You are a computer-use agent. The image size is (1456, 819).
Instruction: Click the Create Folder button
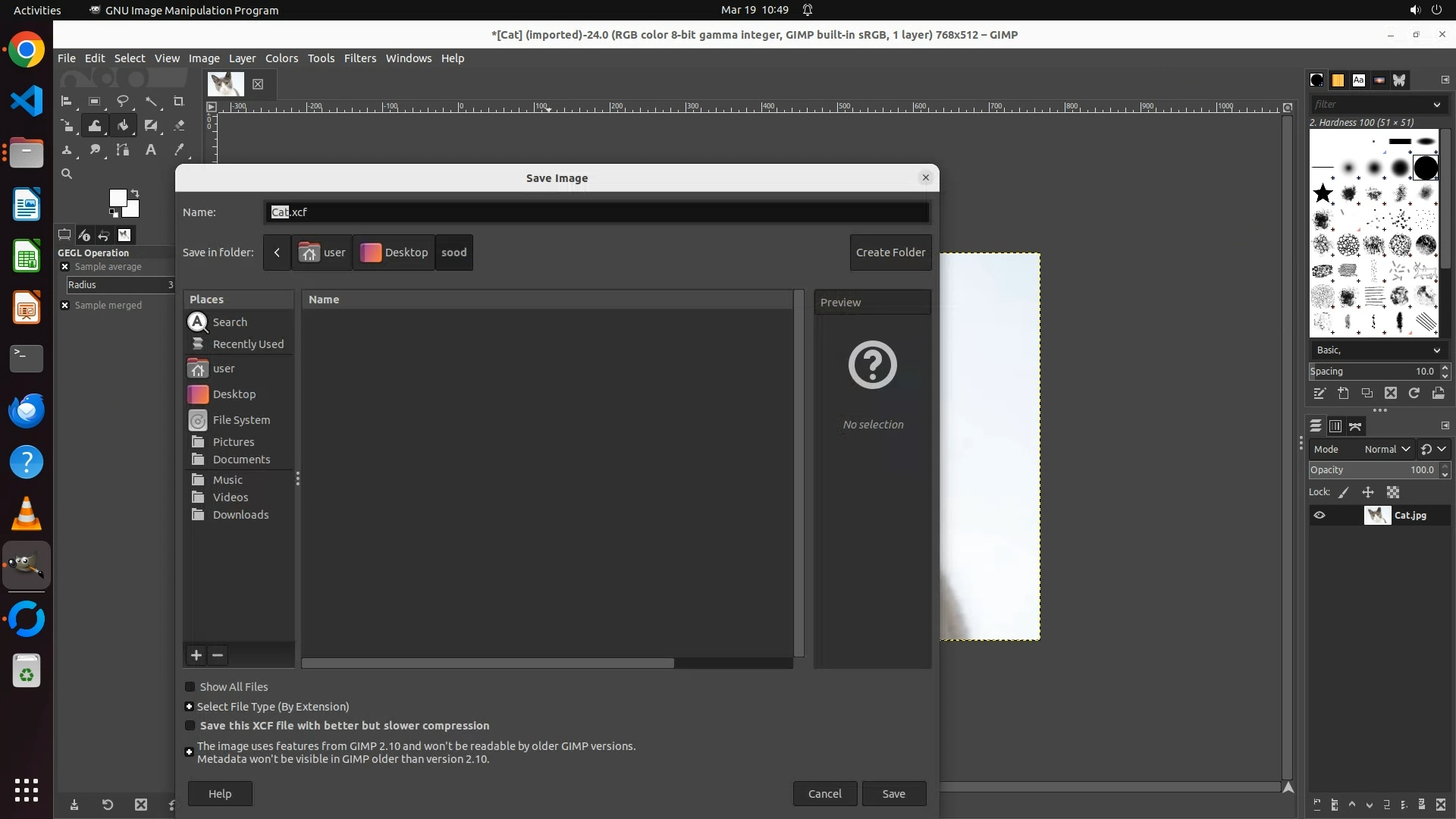pos(890,253)
